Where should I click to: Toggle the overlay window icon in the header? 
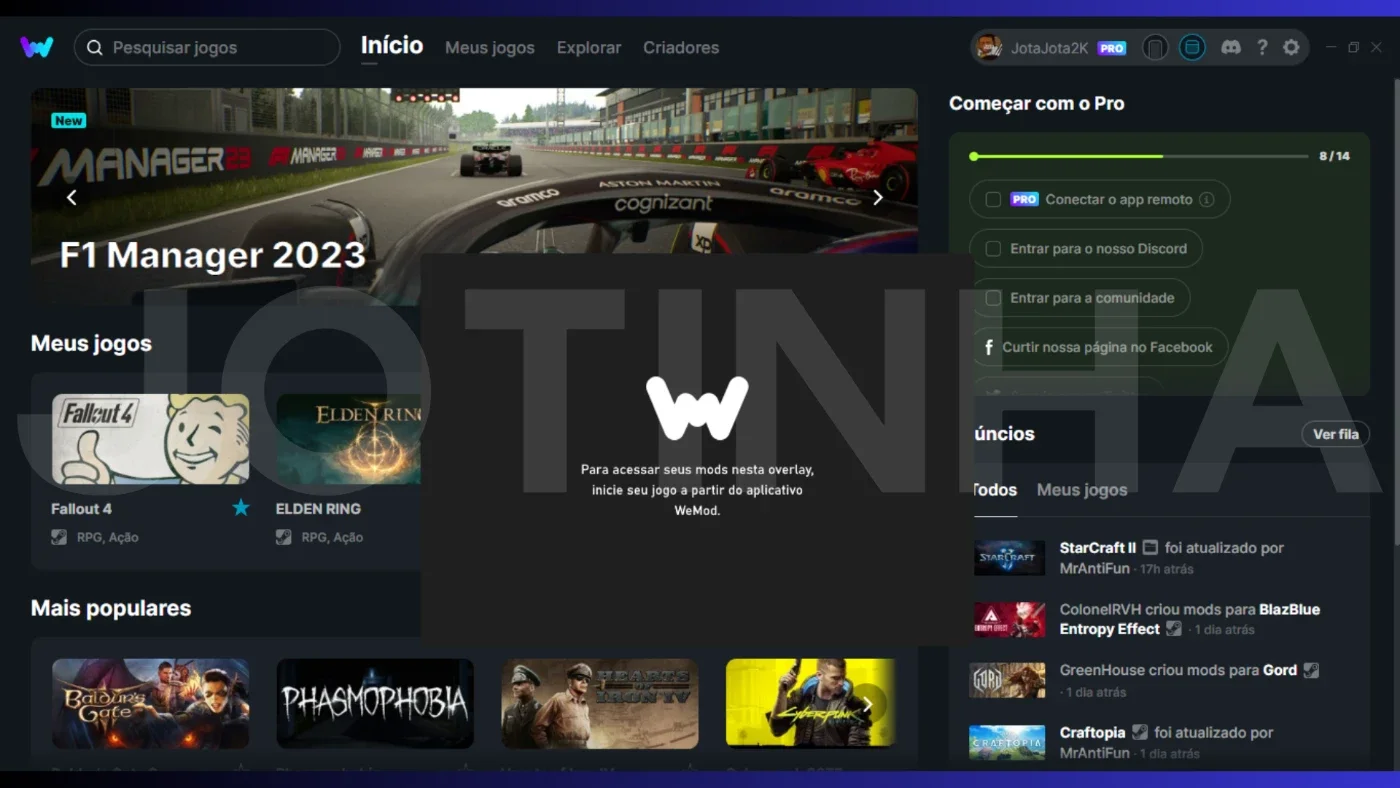1192,47
